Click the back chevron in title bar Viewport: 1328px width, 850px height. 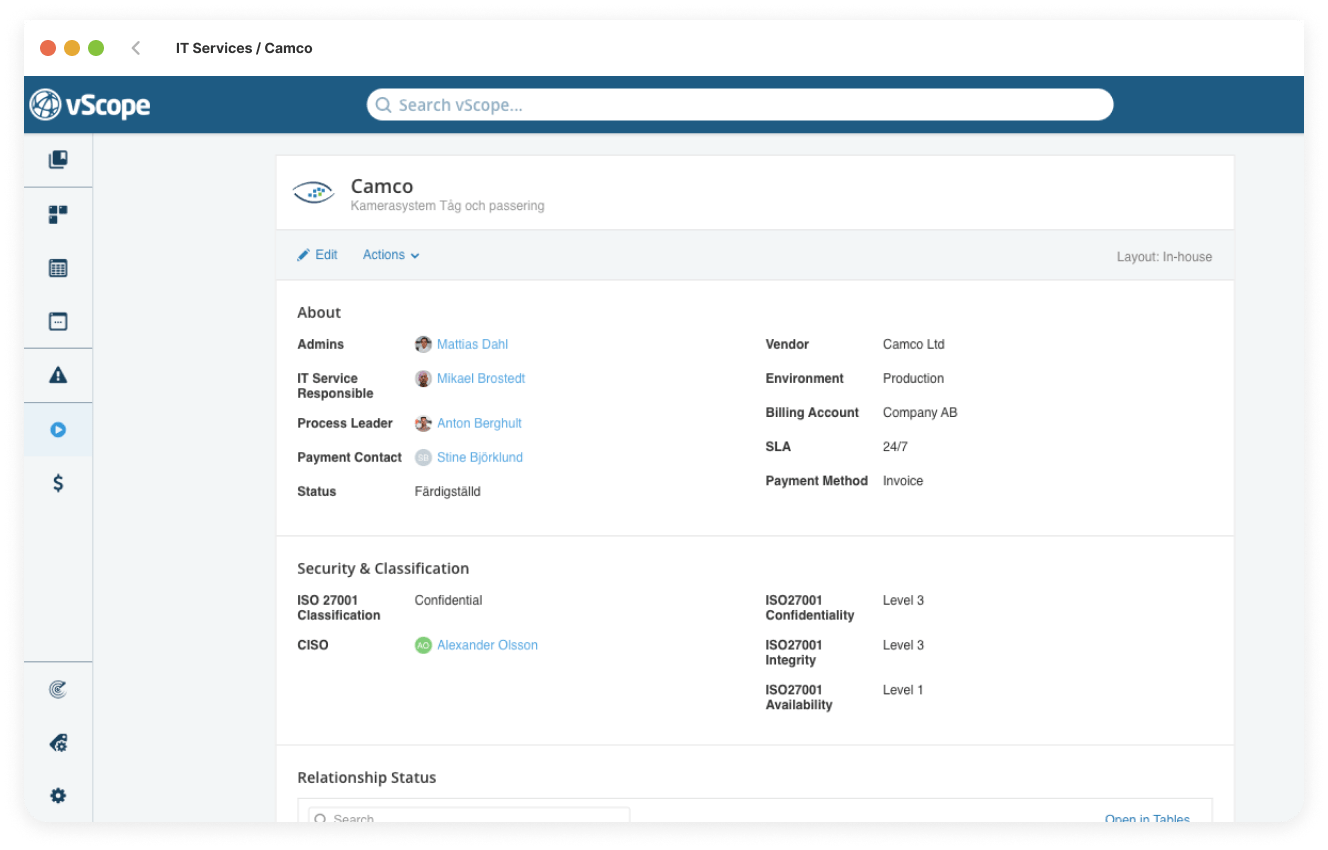pyautogui.click(x=136, y=48)
